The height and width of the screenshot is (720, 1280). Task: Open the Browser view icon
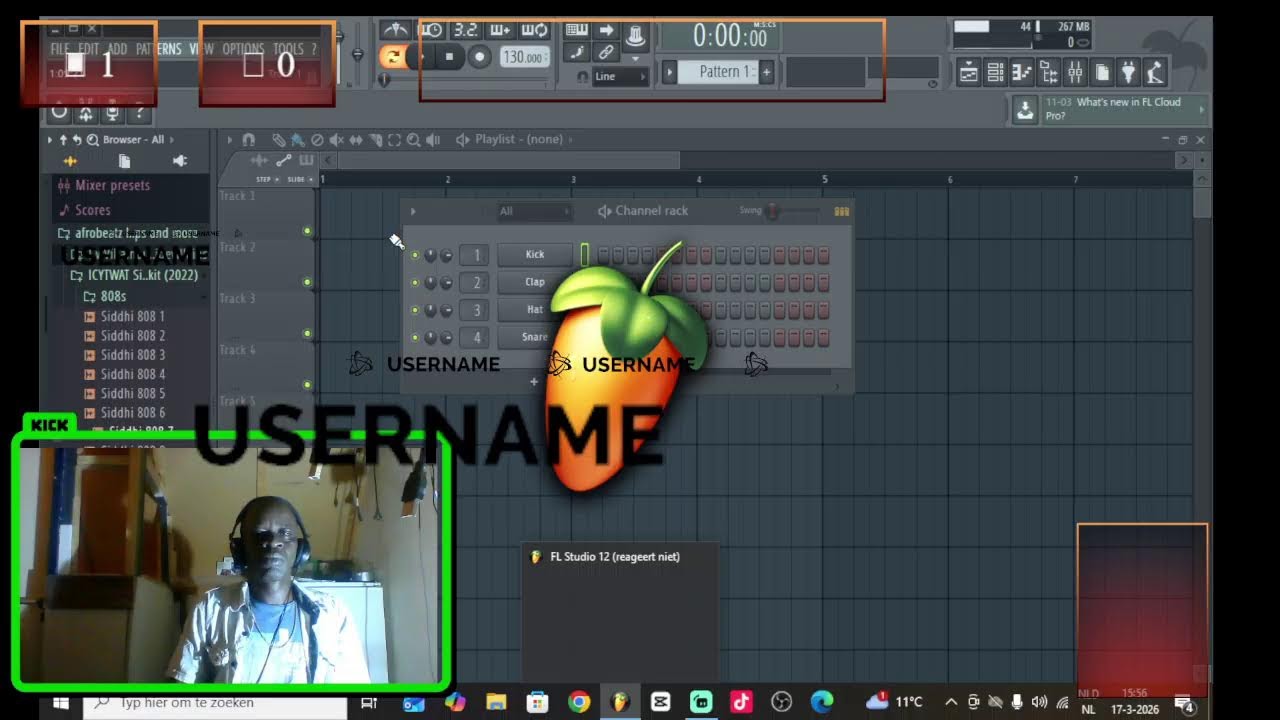1048,72
